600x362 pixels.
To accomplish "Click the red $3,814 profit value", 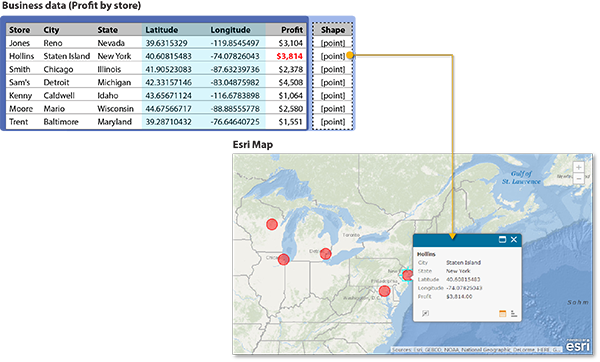I will [x=290, y=56].
